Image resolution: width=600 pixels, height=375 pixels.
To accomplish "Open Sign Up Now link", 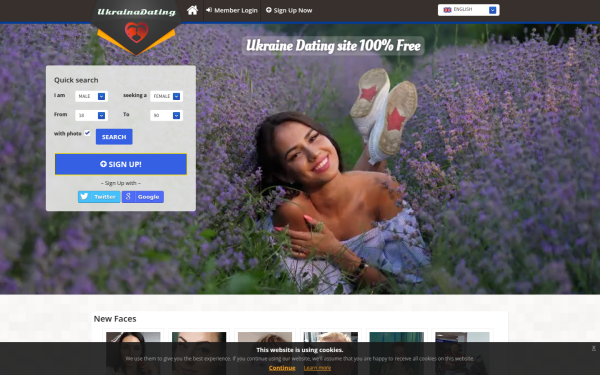I will click(x=289, y=10).
